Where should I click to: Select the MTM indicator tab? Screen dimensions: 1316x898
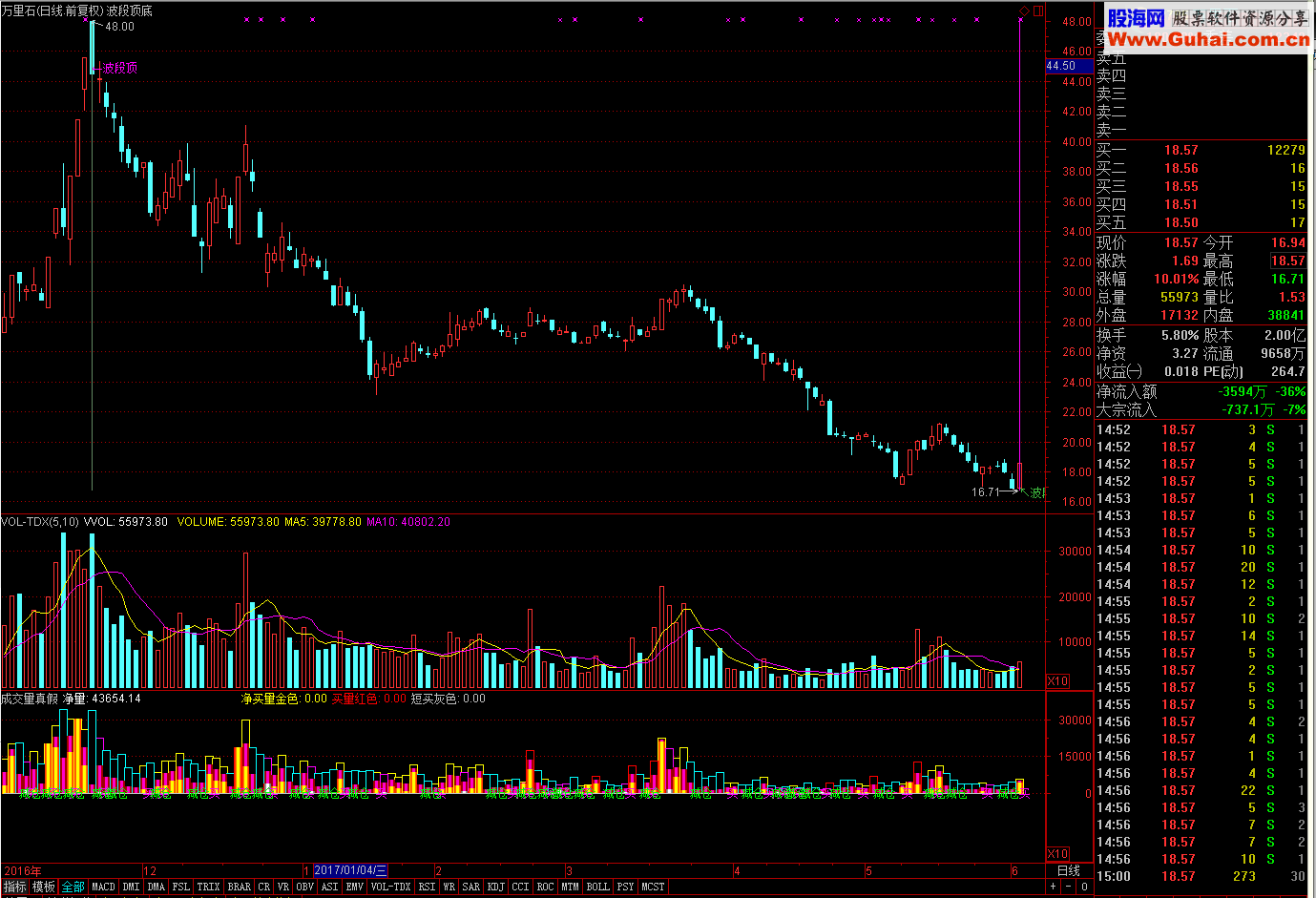click(571, 887)
